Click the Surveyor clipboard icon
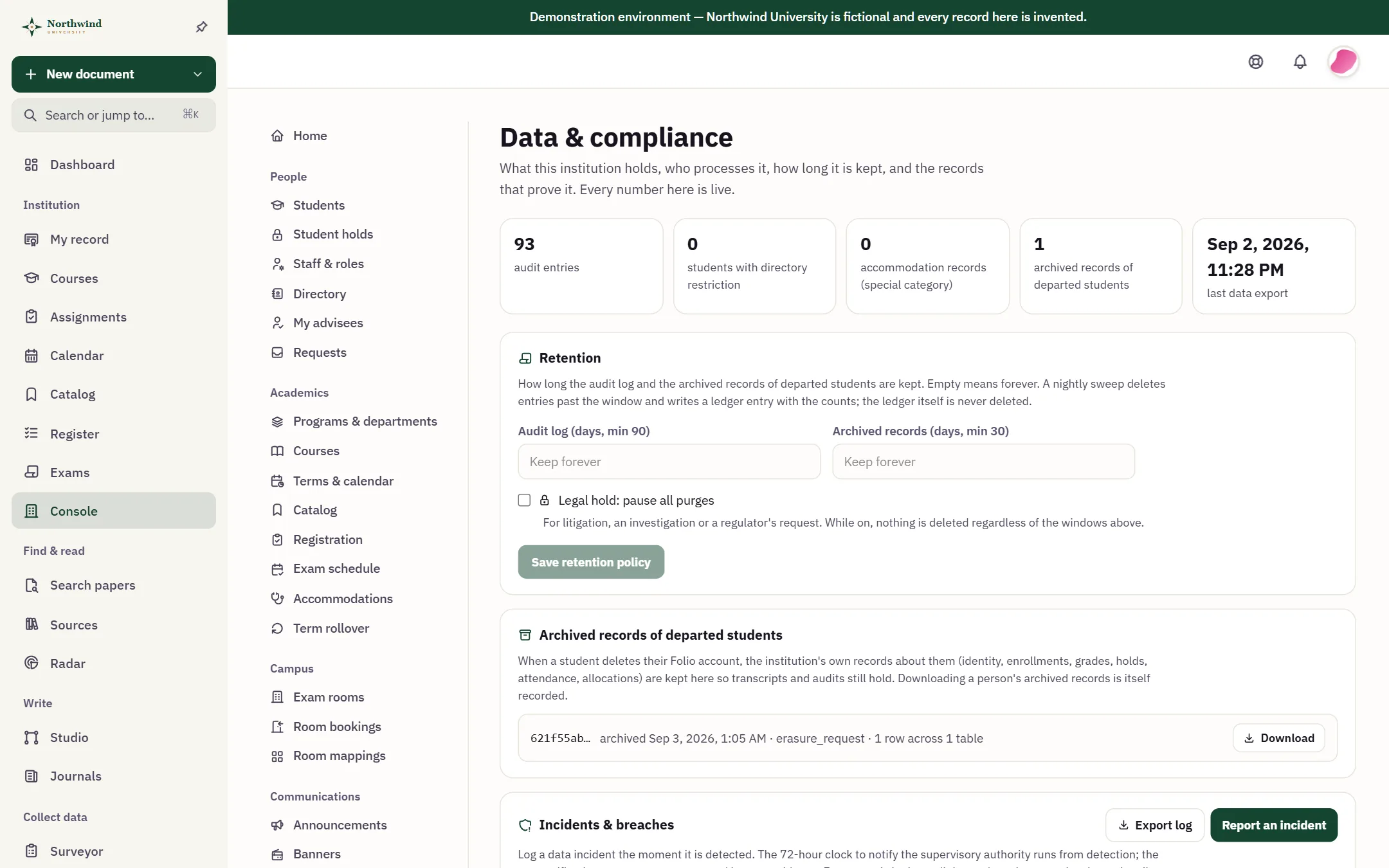The width and height of the screenshot is (1389, 868). pyautogui.click(x=31, y=851)
